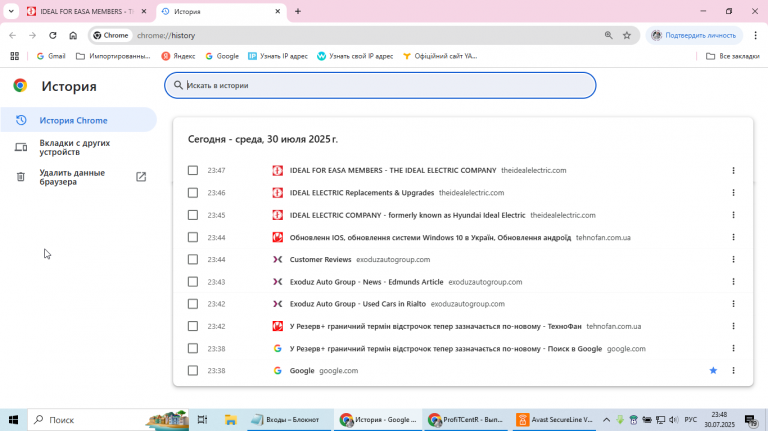The image size is (768, 431).
Task: Check the Customer Reviews entry checkbox
Action: (x=193, y=260)
